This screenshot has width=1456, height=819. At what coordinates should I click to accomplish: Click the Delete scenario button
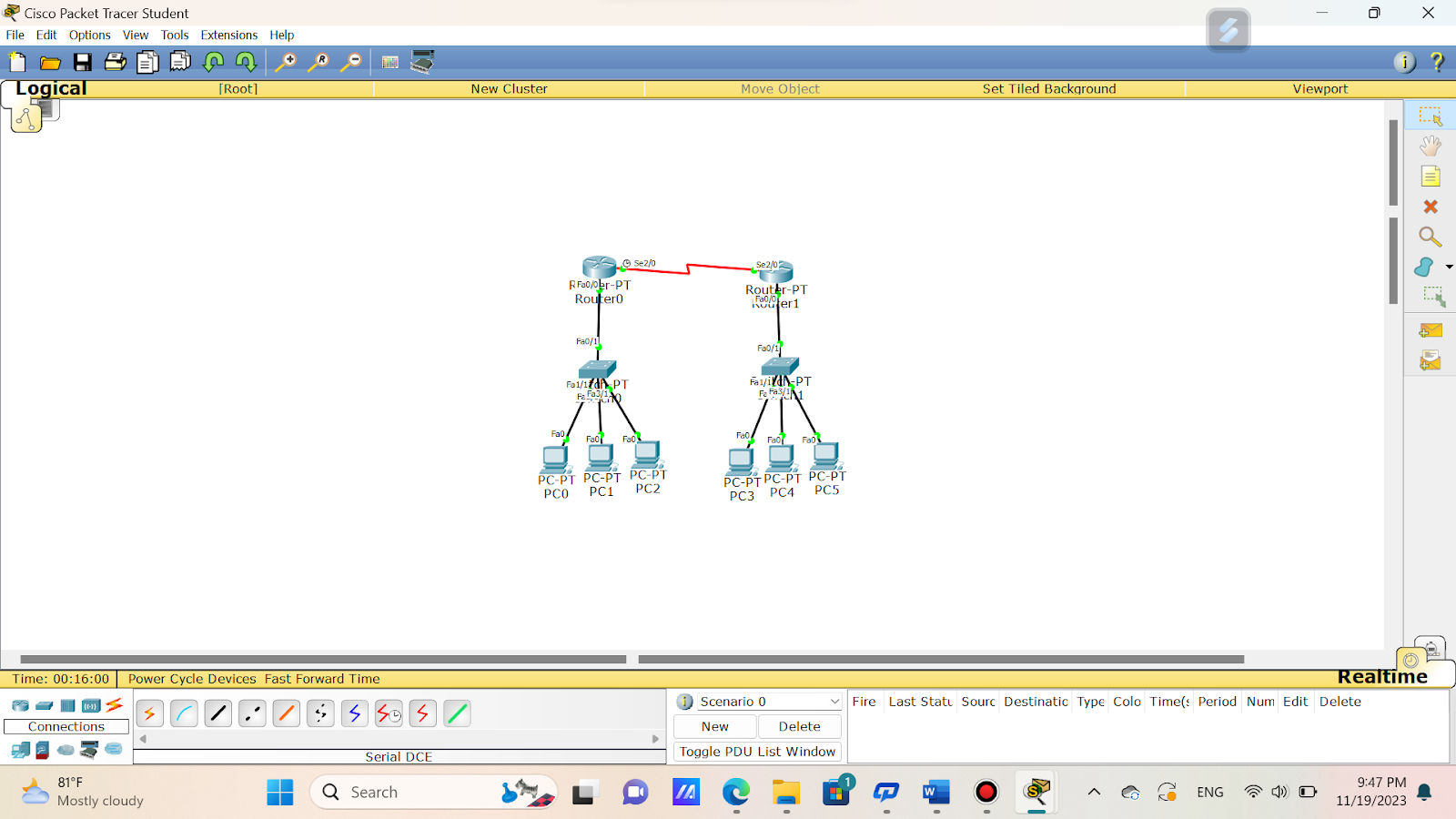[799, 726]
